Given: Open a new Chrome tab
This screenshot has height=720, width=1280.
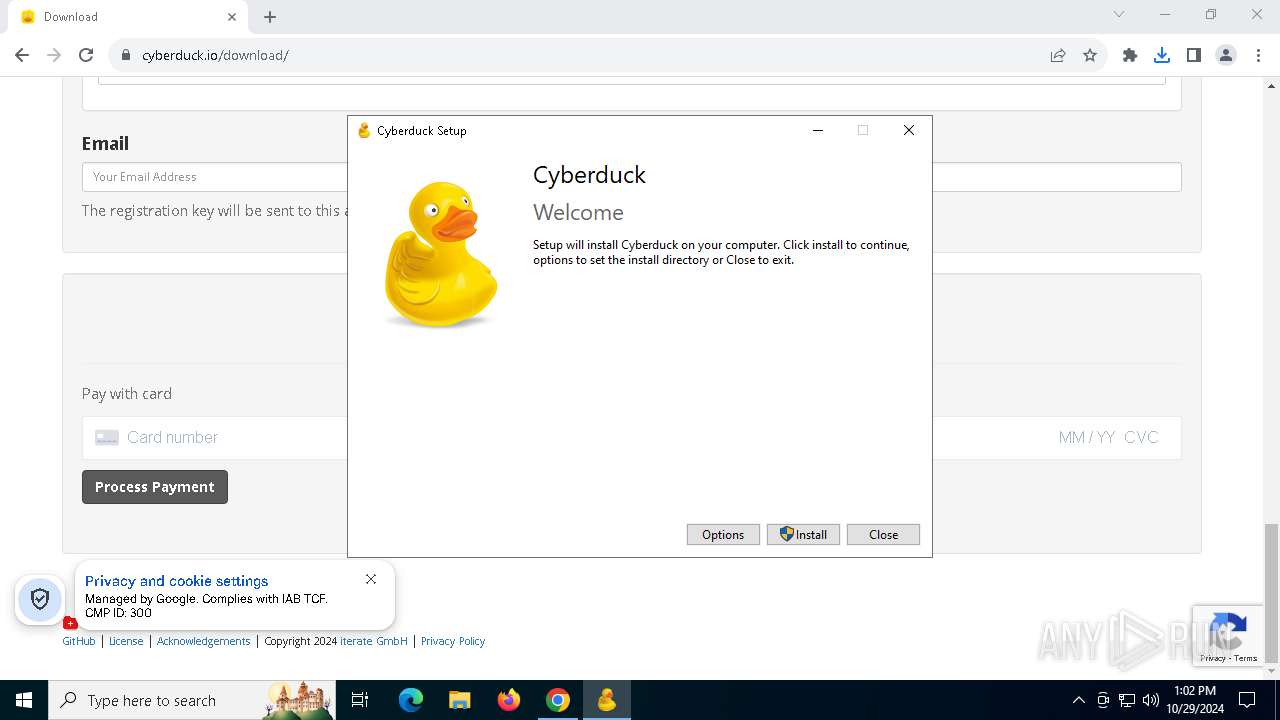Looking at the screenshot, I should (x=270, y=17).
